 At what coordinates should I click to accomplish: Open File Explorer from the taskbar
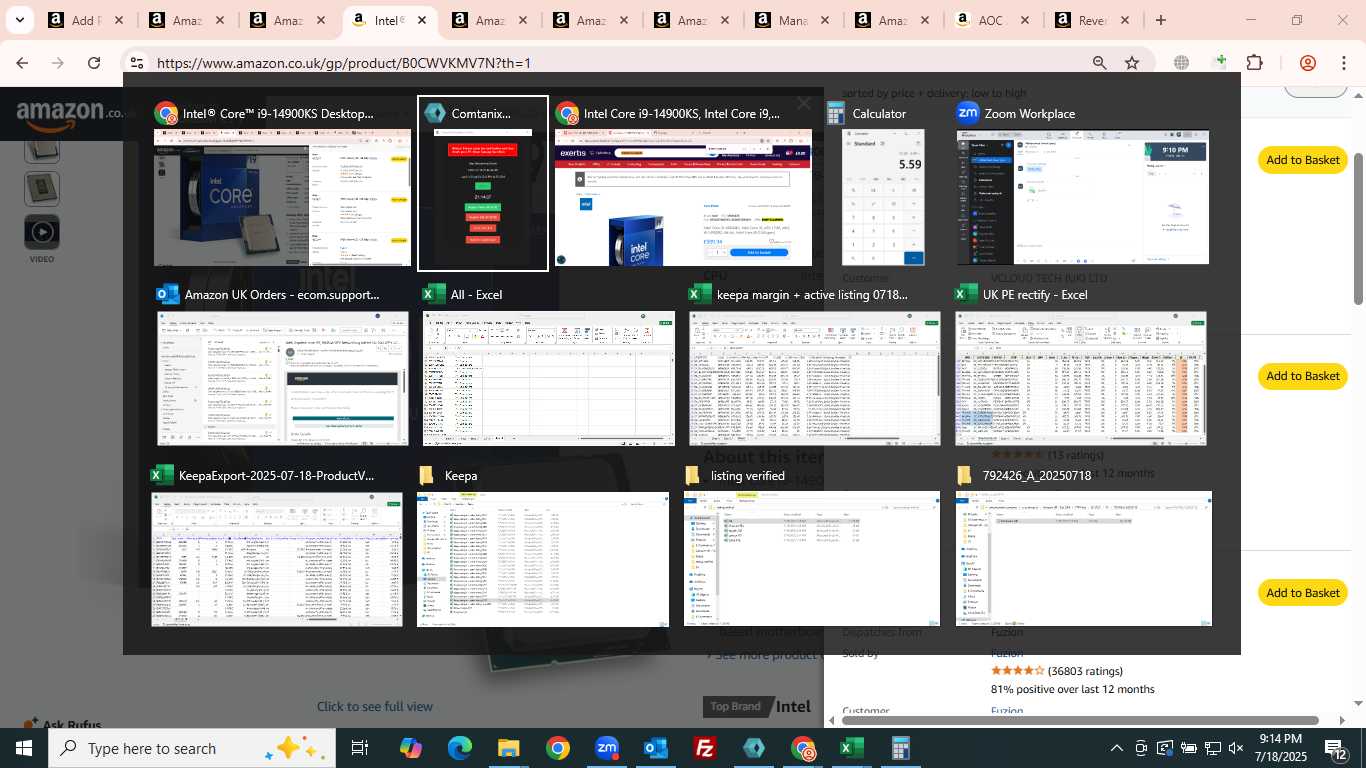508,748
